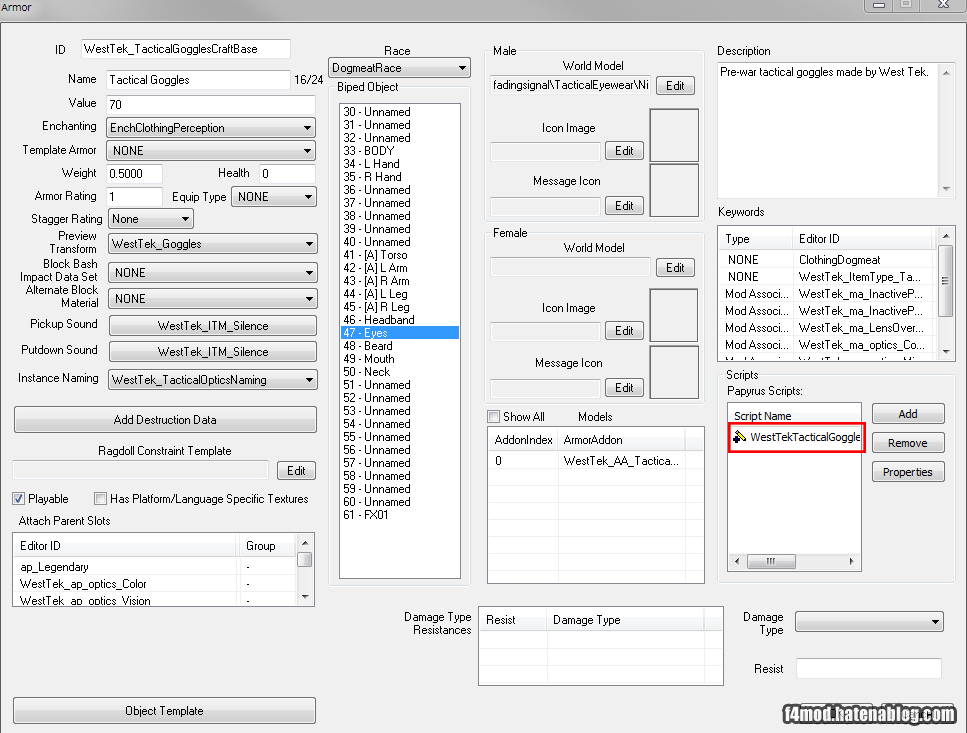Select biped slot 41 - [A] Torso
This screenshot has height=733, width=967.
(400, 255)
